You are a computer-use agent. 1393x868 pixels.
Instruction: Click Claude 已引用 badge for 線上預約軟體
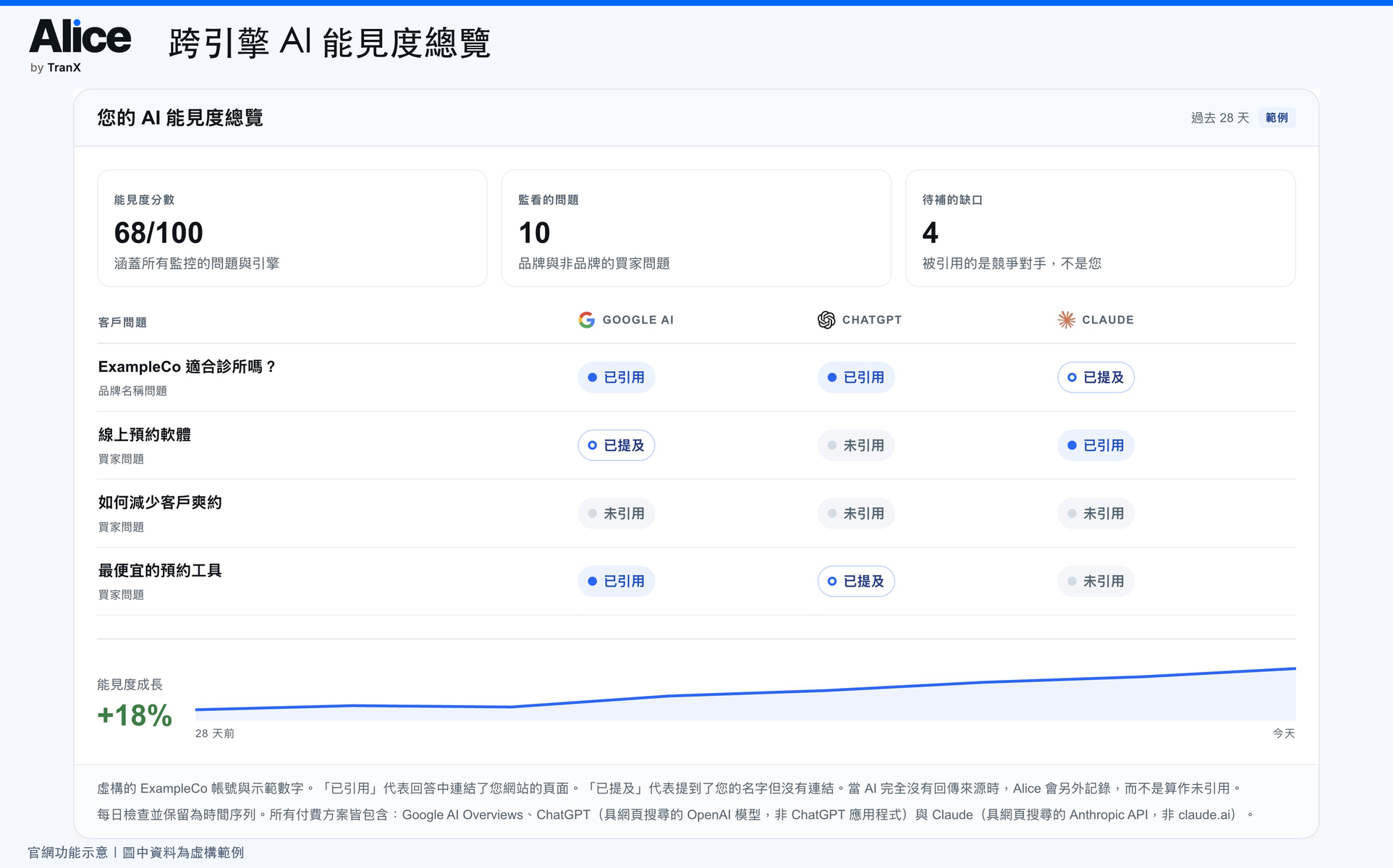1096,446
